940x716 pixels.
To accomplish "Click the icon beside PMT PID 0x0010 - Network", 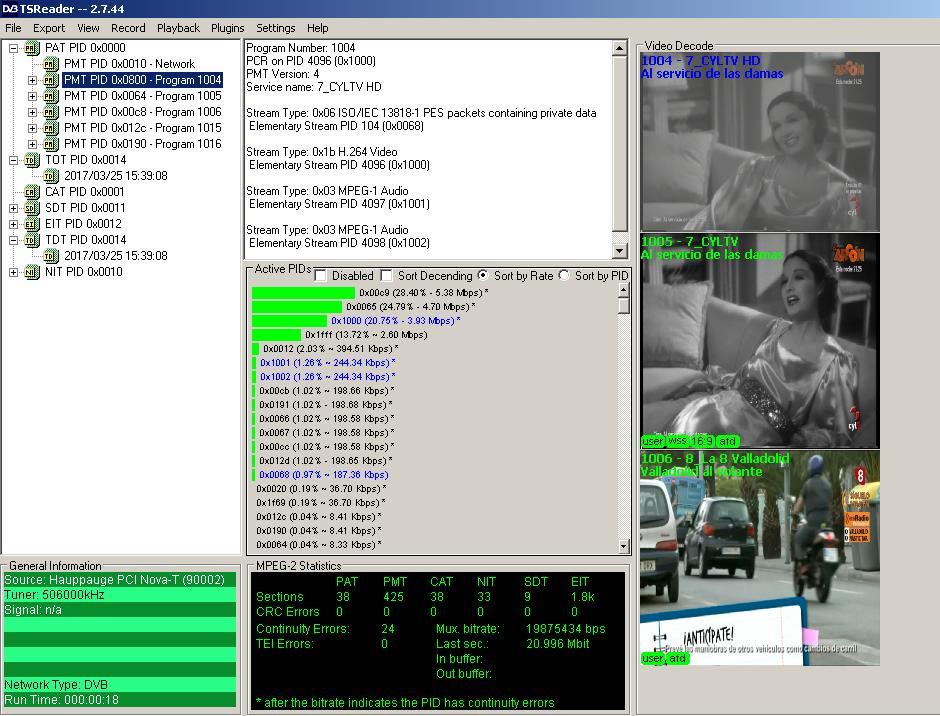I will 51,64.
